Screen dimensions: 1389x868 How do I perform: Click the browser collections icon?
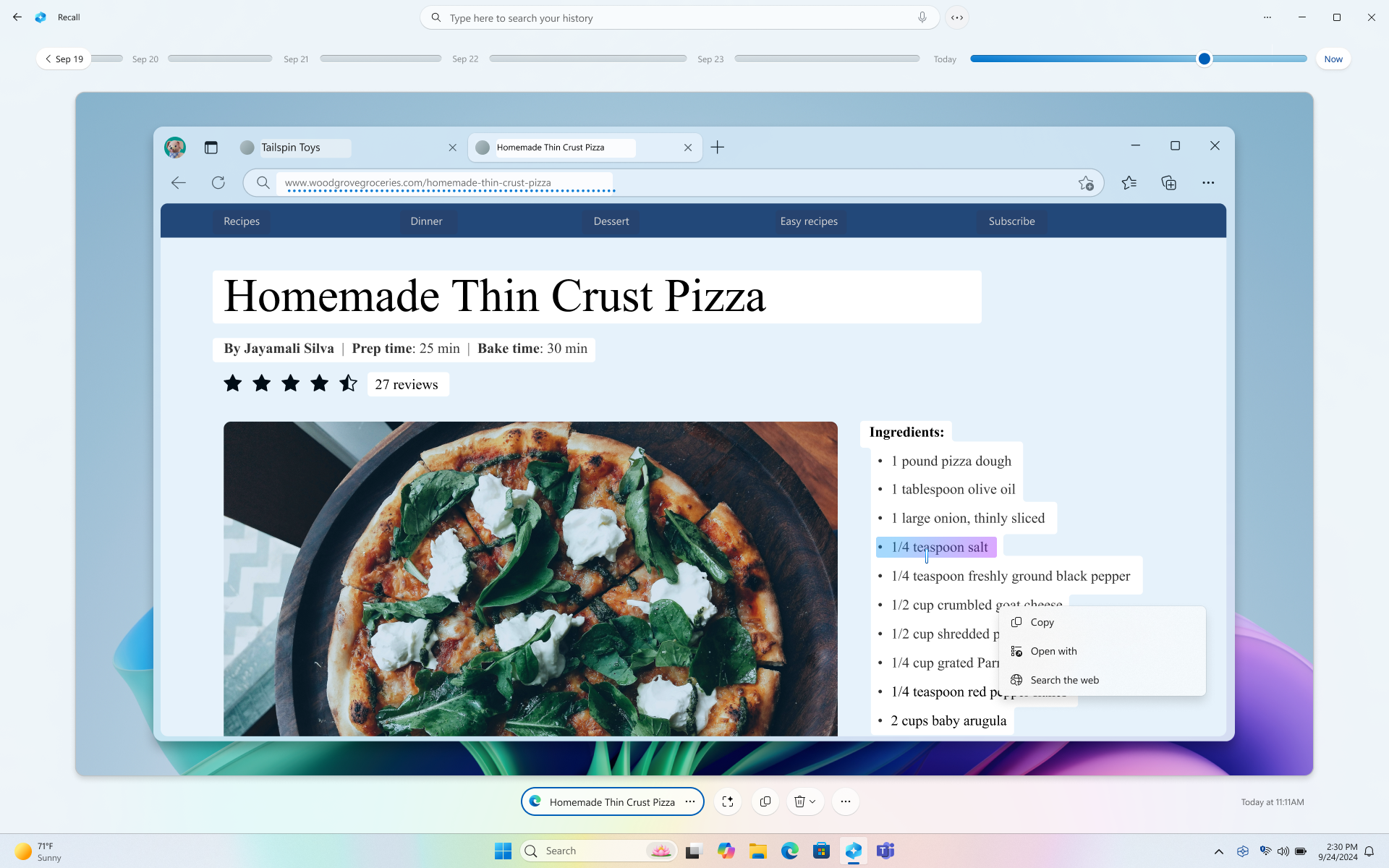[1169, 182]
